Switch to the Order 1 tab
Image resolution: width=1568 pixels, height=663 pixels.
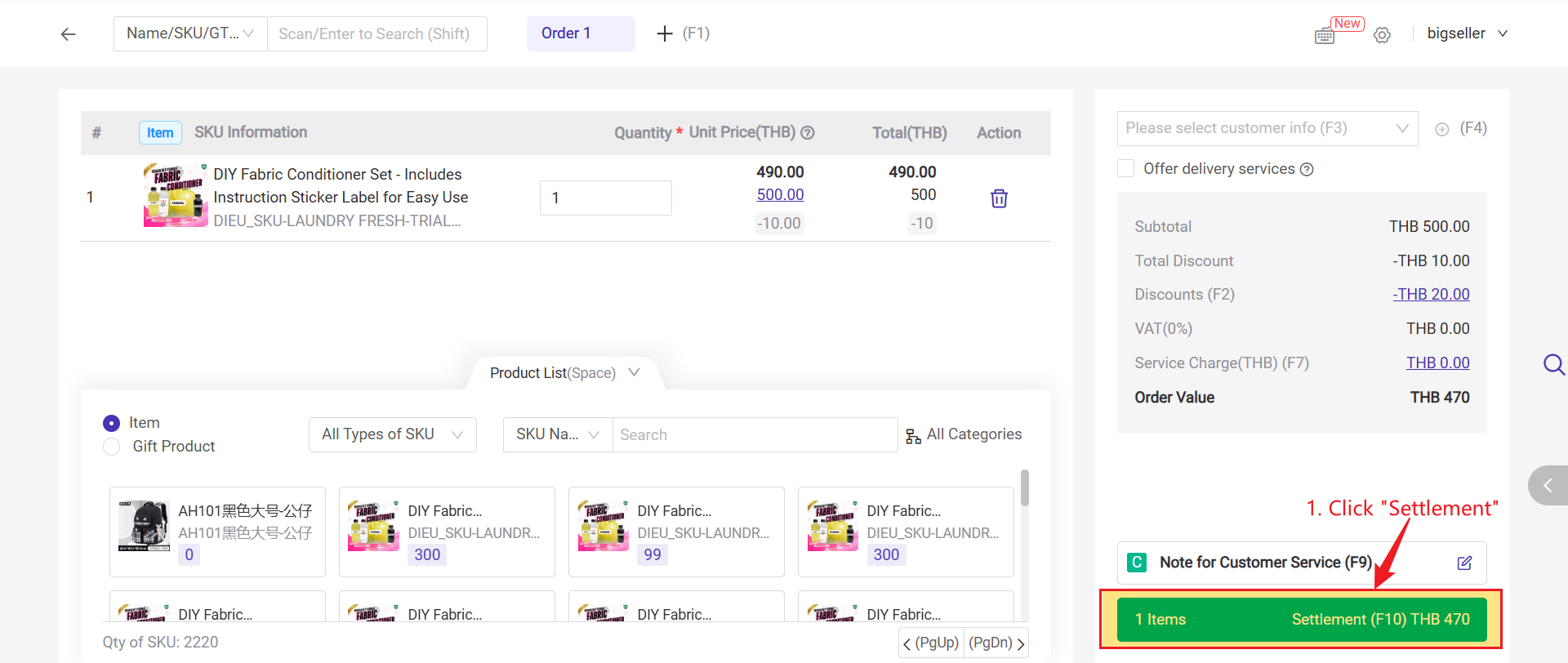(581, 33)
